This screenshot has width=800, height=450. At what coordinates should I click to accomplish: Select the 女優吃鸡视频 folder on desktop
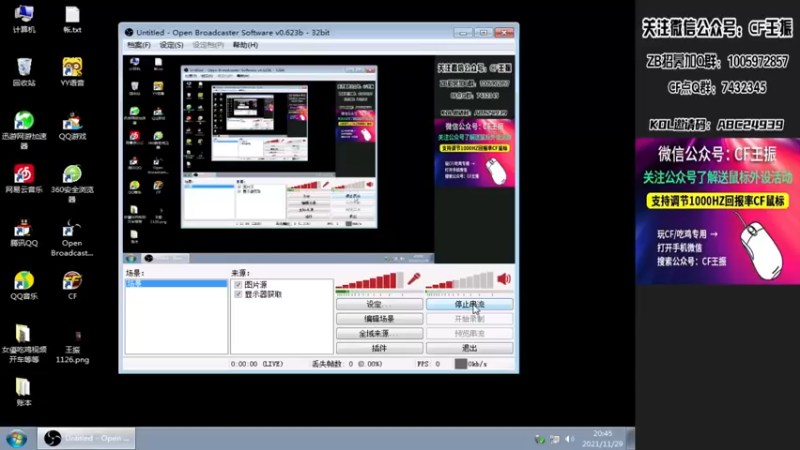(24, 343)
